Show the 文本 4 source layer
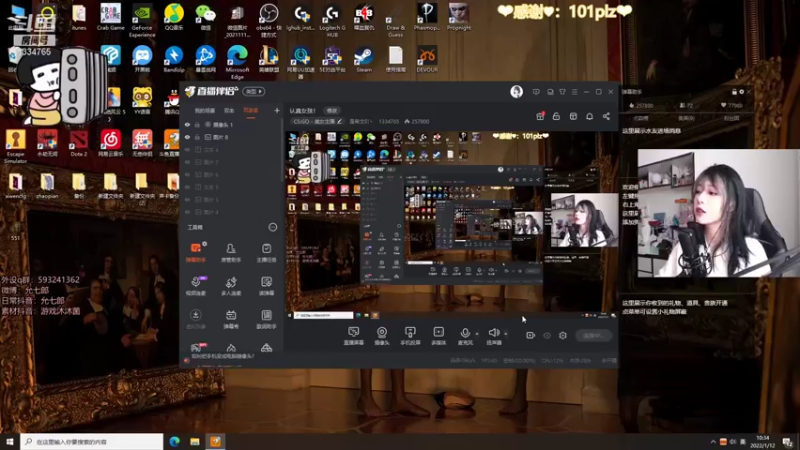800x450 pixels. click(187, 149)
